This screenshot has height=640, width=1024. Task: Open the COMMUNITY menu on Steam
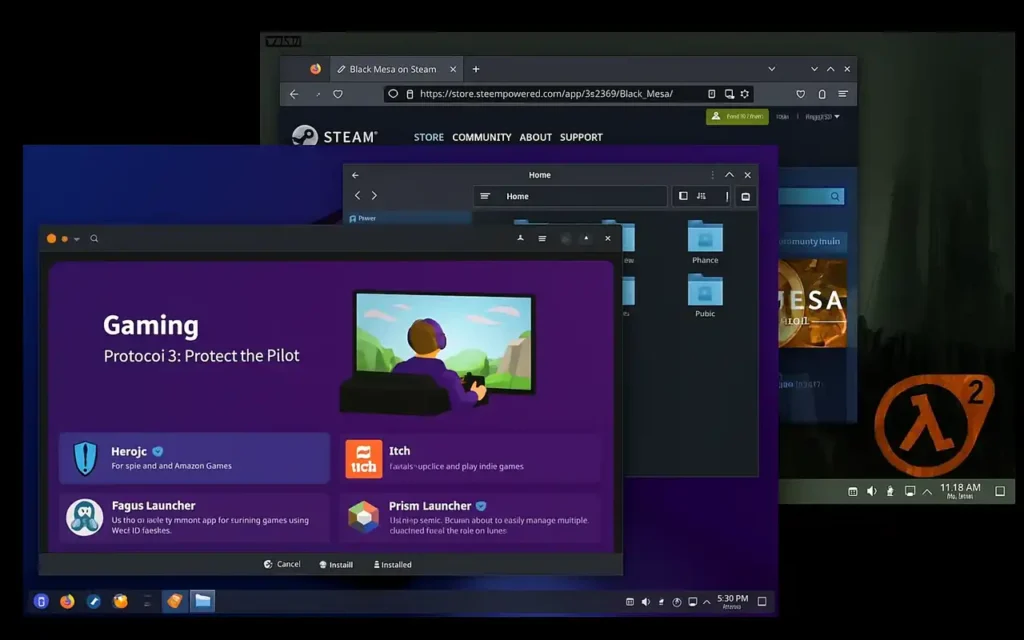point(481,137)
